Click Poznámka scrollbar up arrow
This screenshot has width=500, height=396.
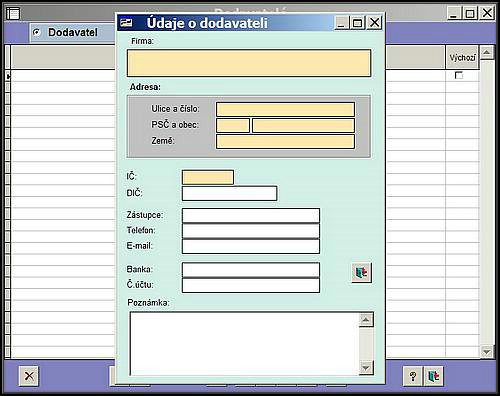[366, 320]
